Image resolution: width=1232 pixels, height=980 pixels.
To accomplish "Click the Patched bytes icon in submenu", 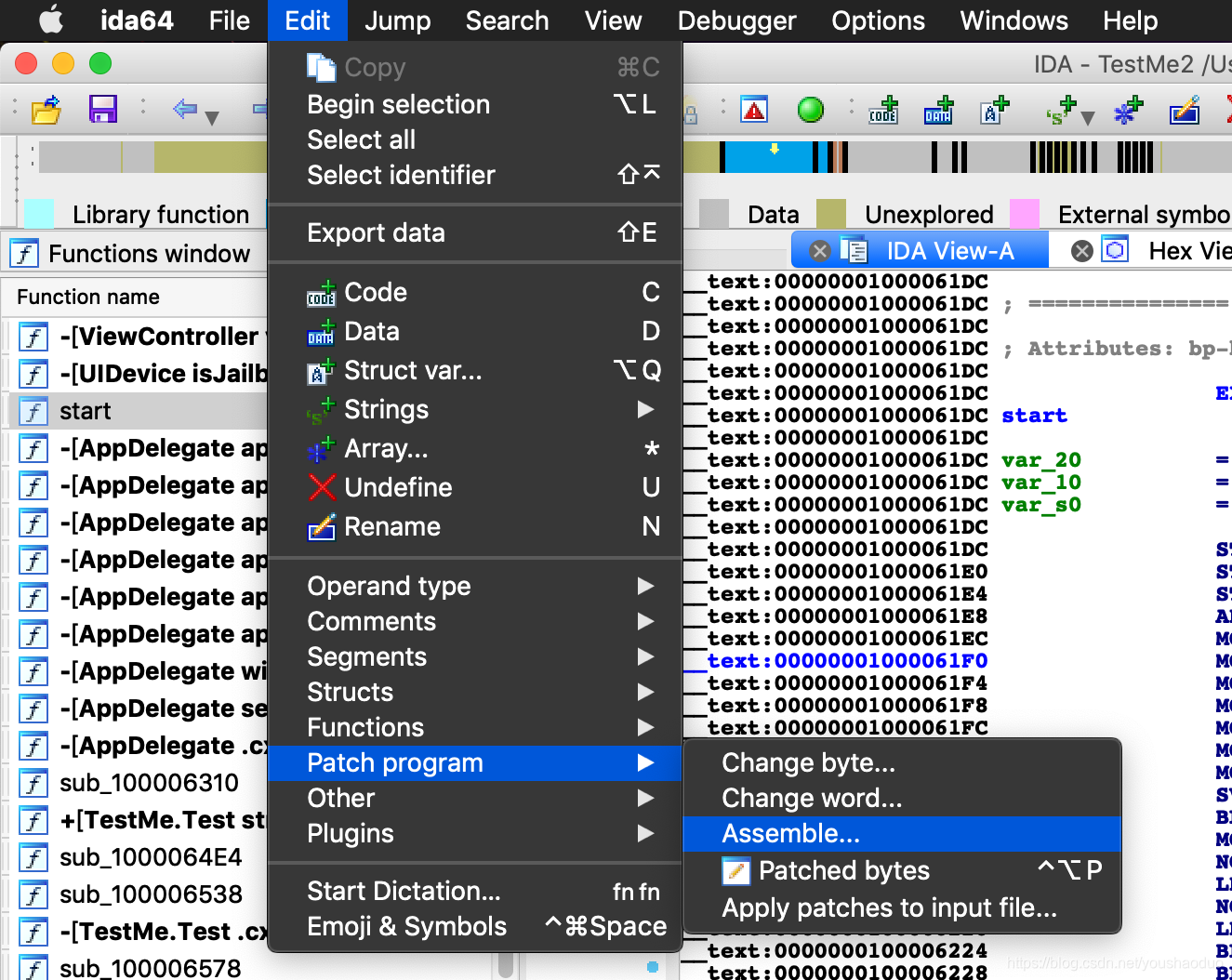I will click(x=735, y=871).
